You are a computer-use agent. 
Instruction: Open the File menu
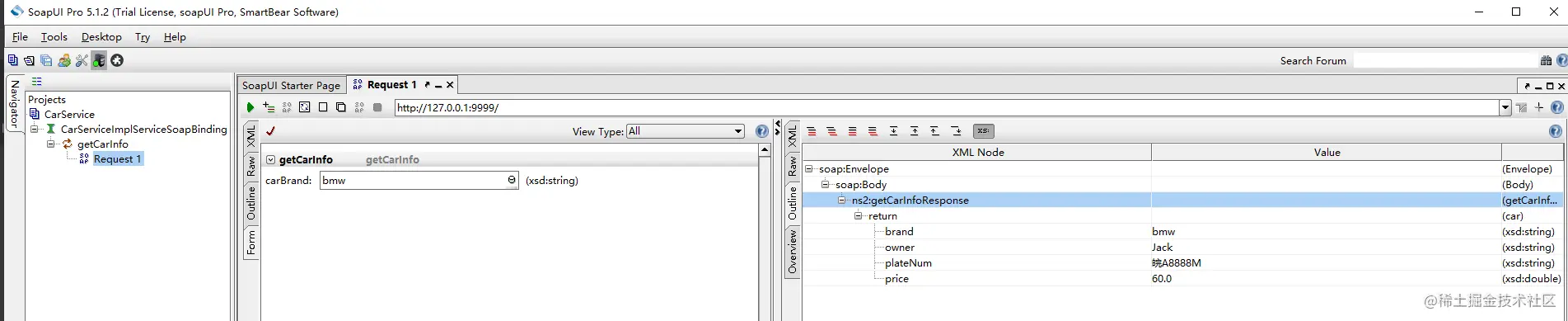click(x=20, y=37)
